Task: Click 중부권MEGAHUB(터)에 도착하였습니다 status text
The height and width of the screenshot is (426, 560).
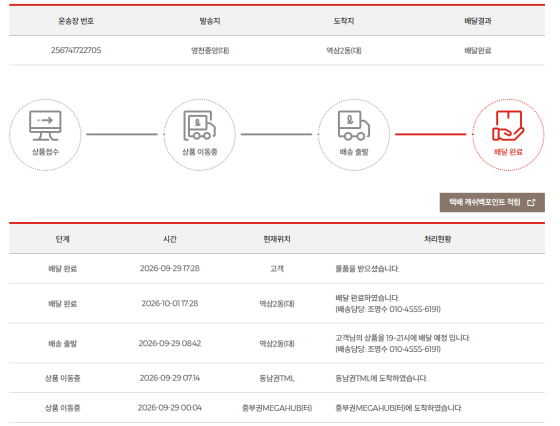Action: coord(399,408)
